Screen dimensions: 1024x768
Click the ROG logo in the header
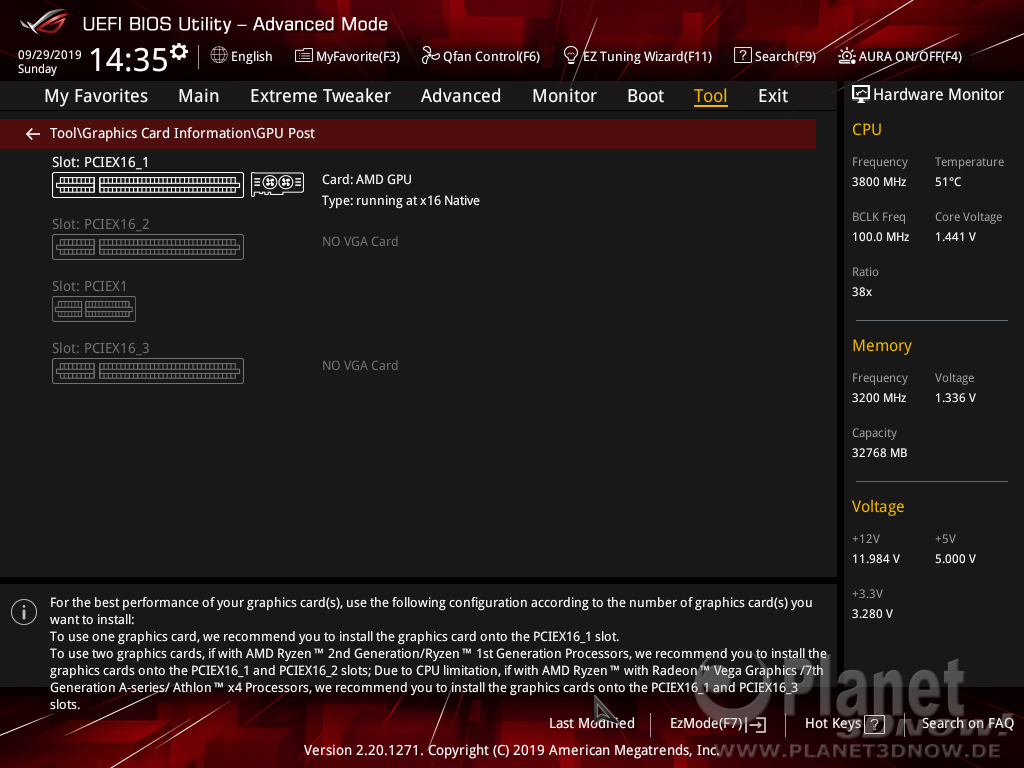coord(43,22)
